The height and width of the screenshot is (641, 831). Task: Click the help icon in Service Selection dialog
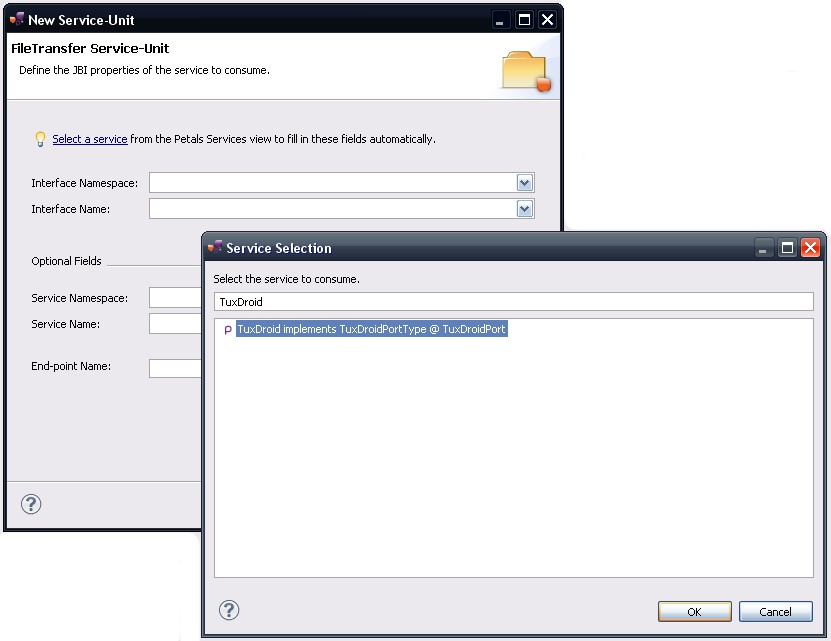[x=229, y=610]
